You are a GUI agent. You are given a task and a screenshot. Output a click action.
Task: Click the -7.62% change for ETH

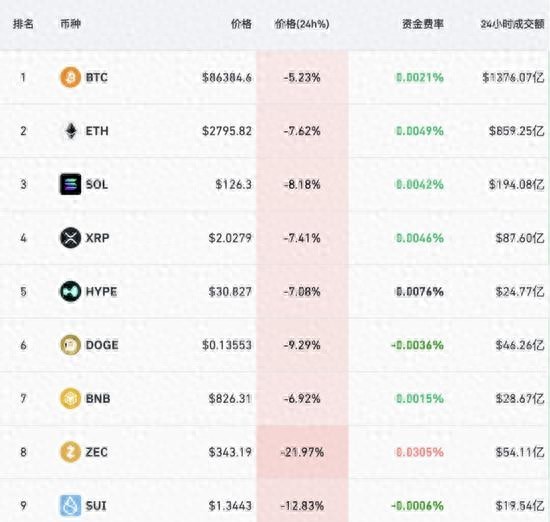point(302,131)
